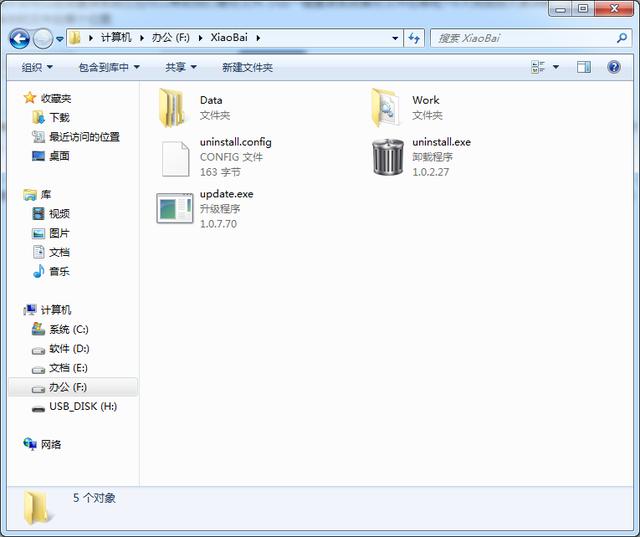Click the 收藏夹 star icon
Viewport: 640px width, 537px height.
tap(29, 98)
